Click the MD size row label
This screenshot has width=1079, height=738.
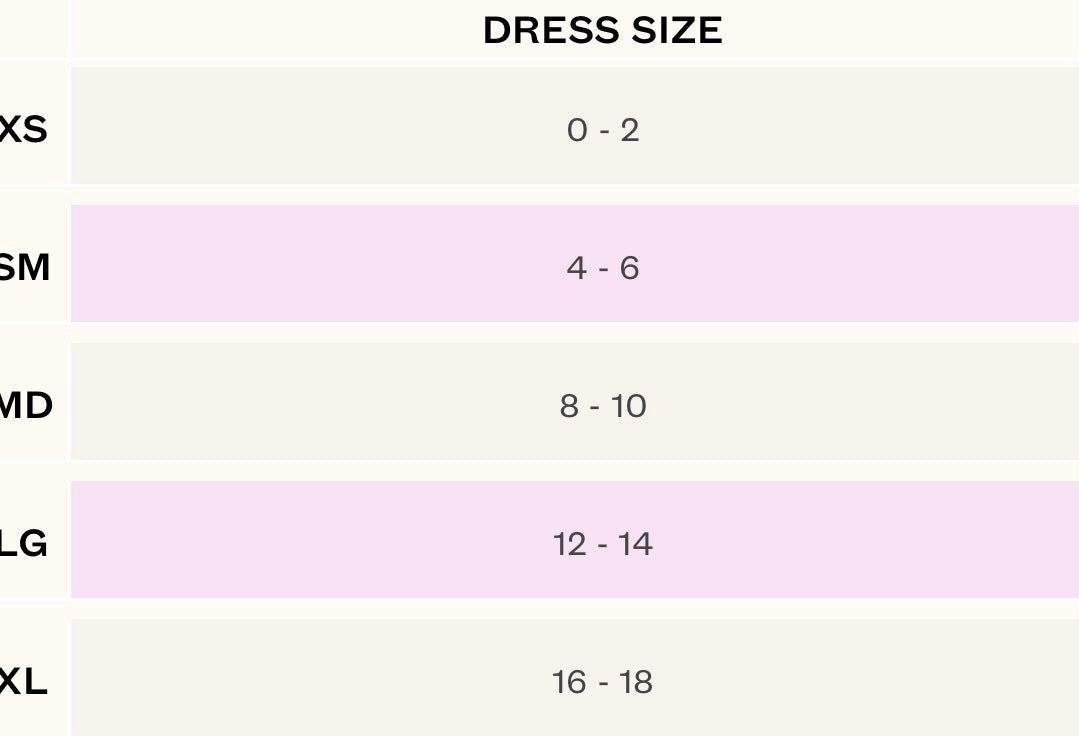pyautogui.click(x=26, y=406)
